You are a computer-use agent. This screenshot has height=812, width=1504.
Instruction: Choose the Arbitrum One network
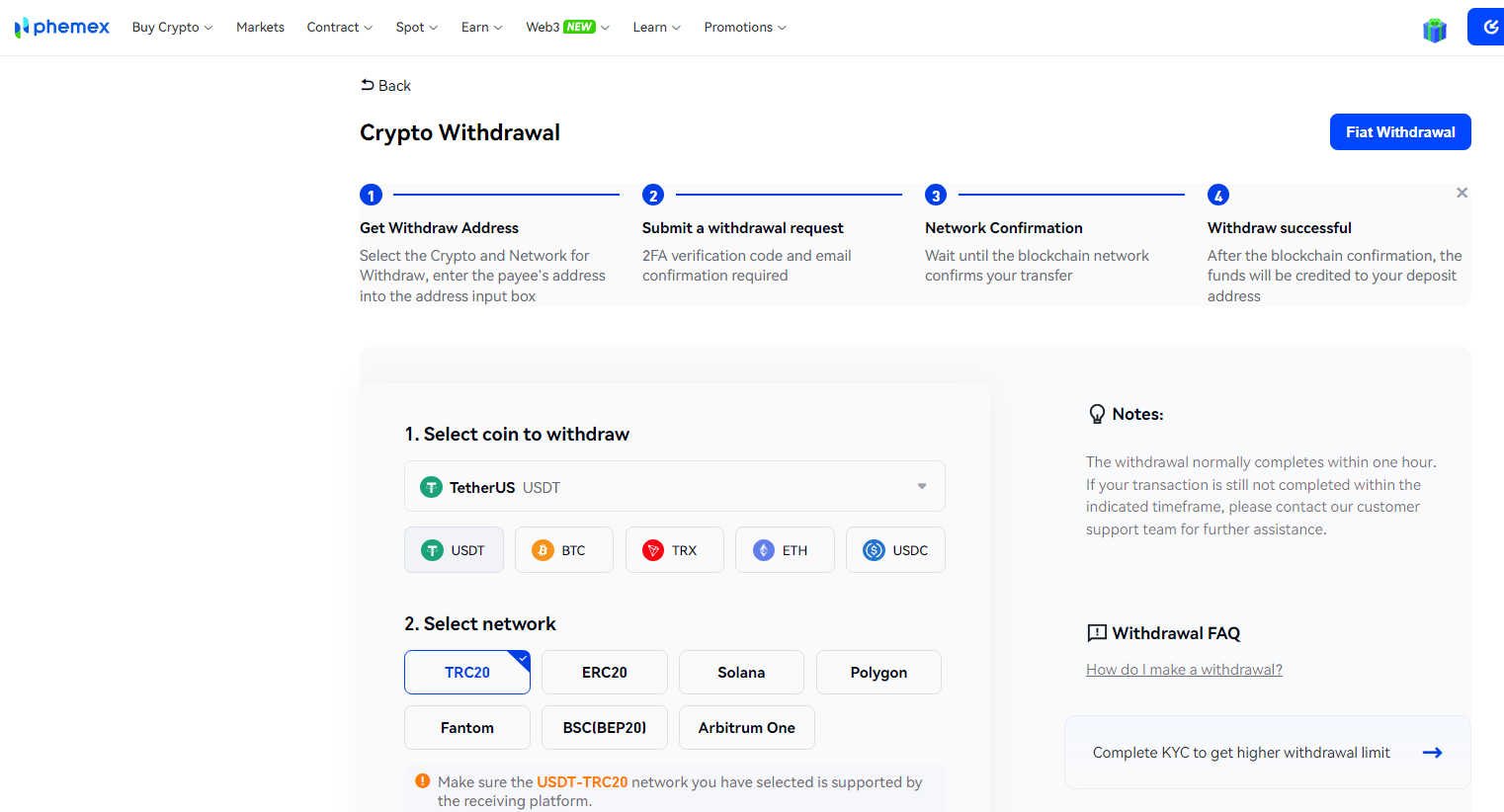click(x=747, y=727)
